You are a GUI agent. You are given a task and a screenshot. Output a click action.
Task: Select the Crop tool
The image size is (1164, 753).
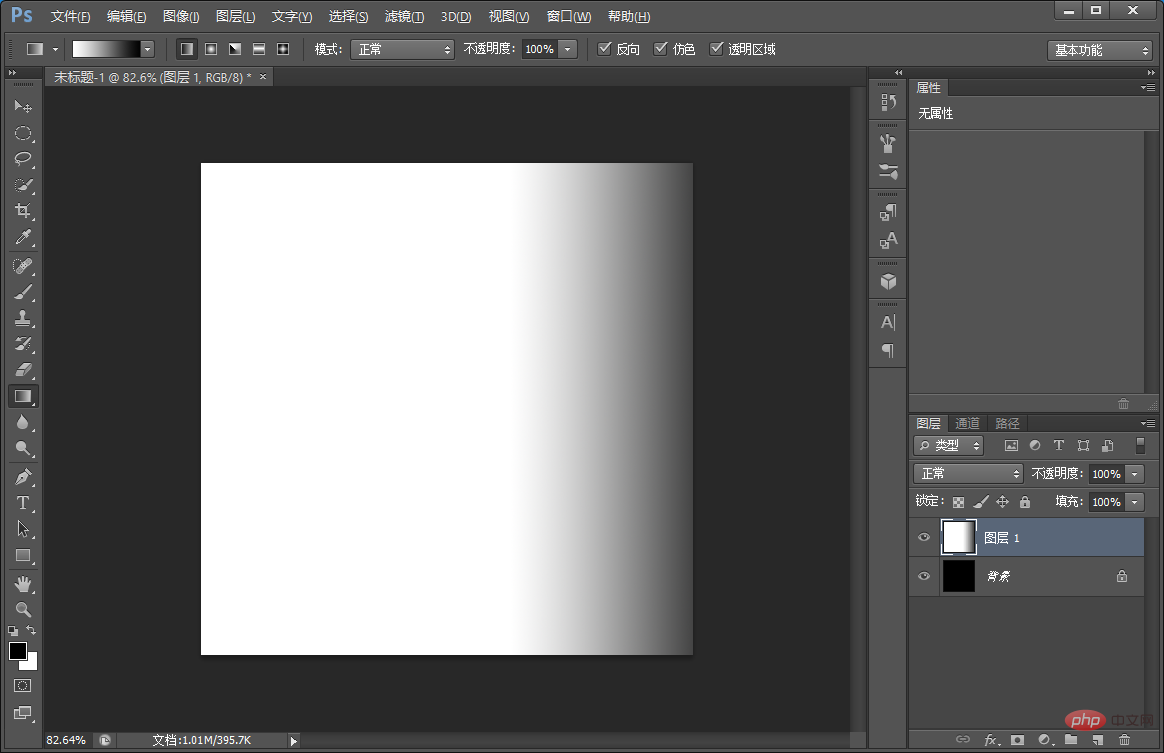click(23, 211)
